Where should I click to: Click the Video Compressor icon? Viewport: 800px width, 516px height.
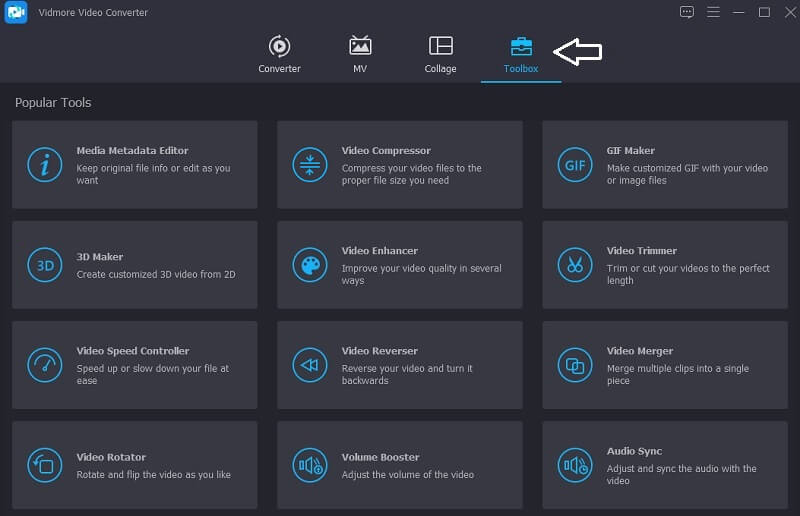pos(309,165)
